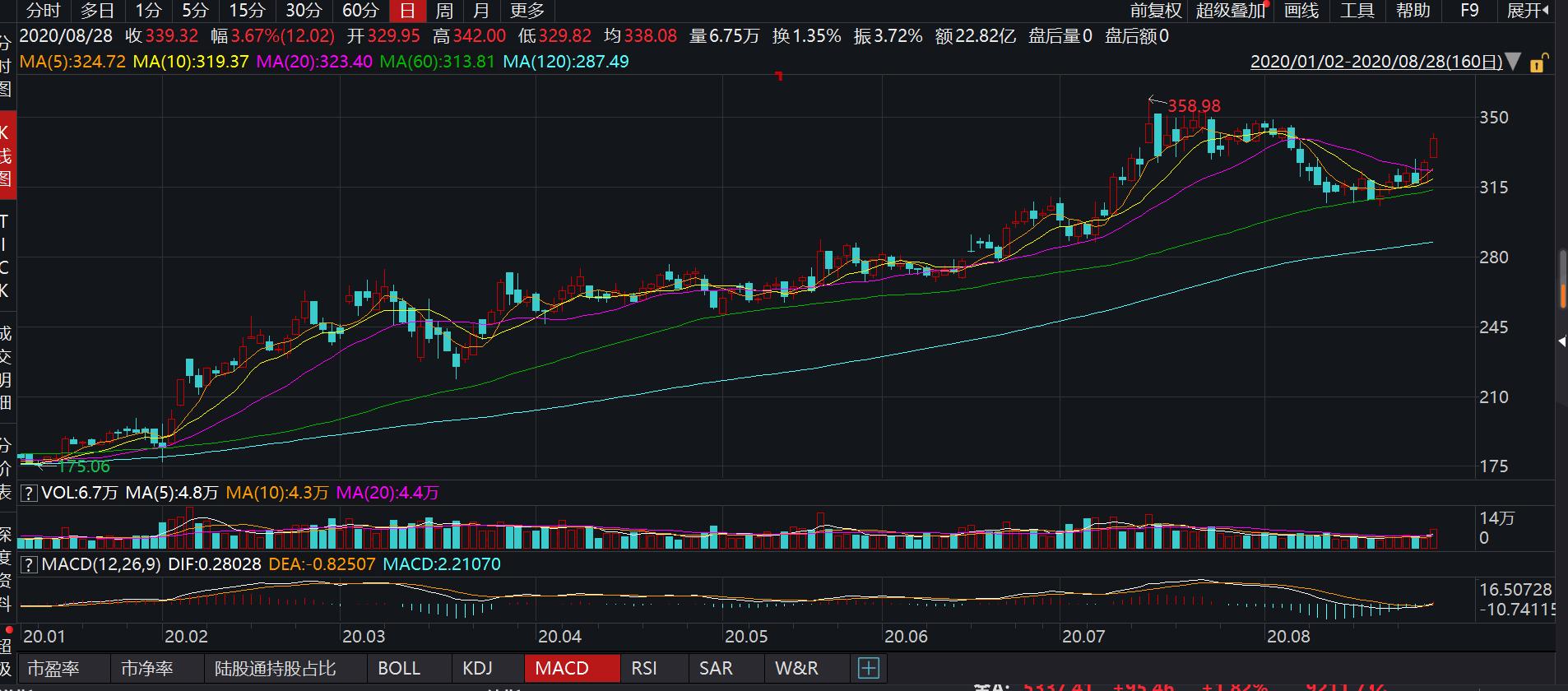Toggle the date range lock icon

(1538, 63)
